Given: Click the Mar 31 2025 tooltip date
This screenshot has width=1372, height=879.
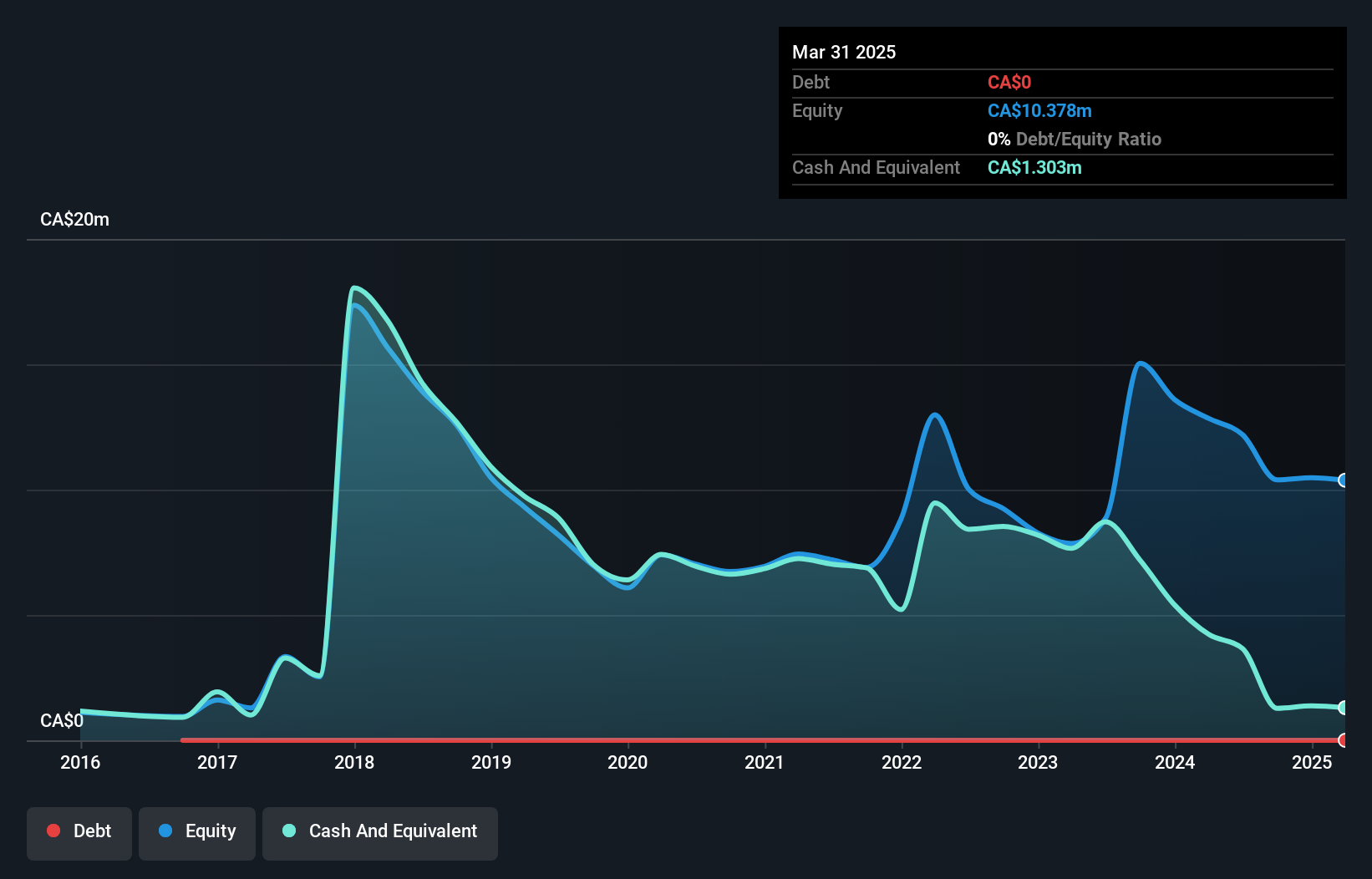Looking at the screenshot, I should tap(844, 52).
